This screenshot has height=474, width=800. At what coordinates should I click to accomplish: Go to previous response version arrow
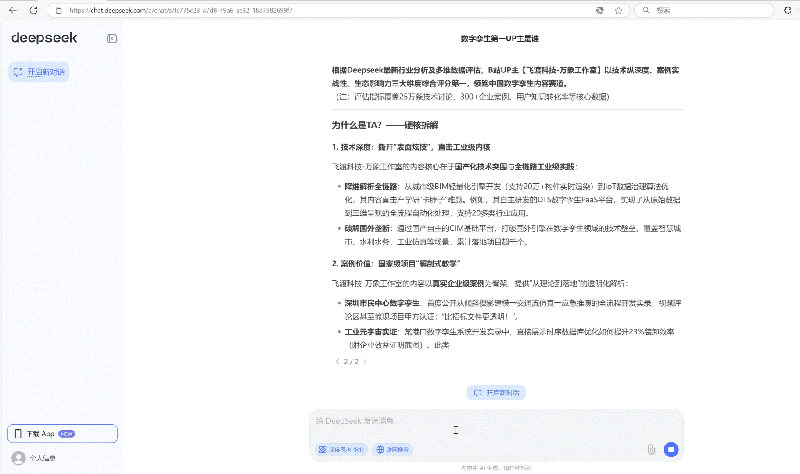(x=336, y=362)
